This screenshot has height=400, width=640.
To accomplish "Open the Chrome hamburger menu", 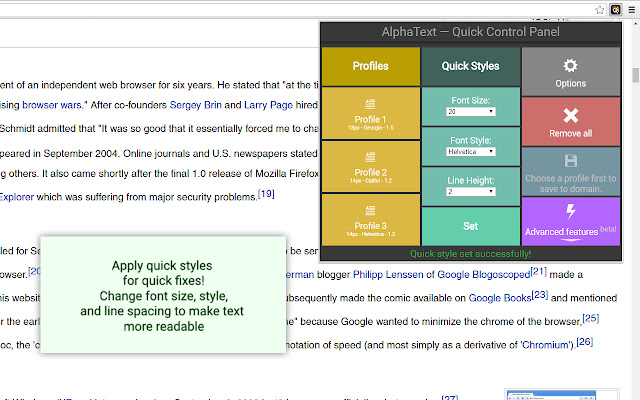I will click(631, 9).
